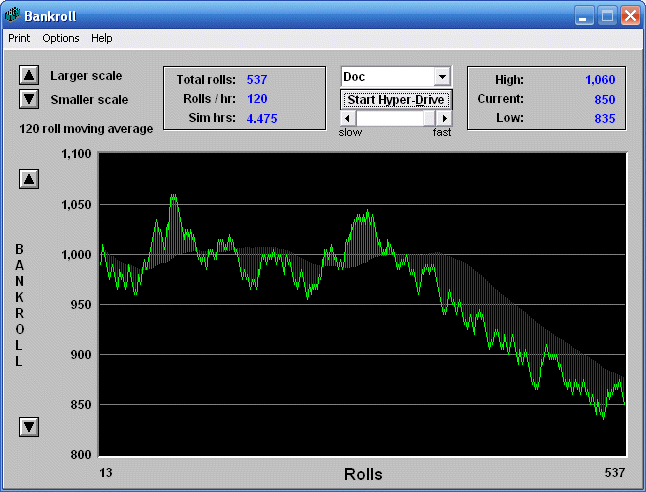Click the Bankroll app icon in the title bar
646x492 pixels.
13,16
